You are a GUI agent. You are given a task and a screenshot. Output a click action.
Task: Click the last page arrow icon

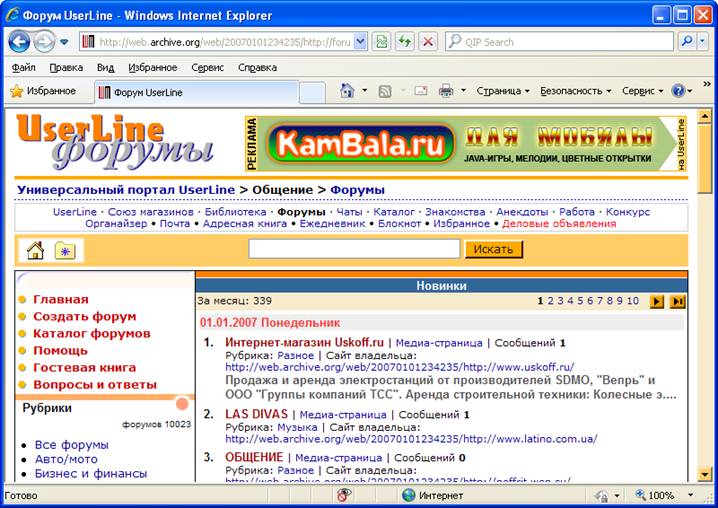coord(677,301)
